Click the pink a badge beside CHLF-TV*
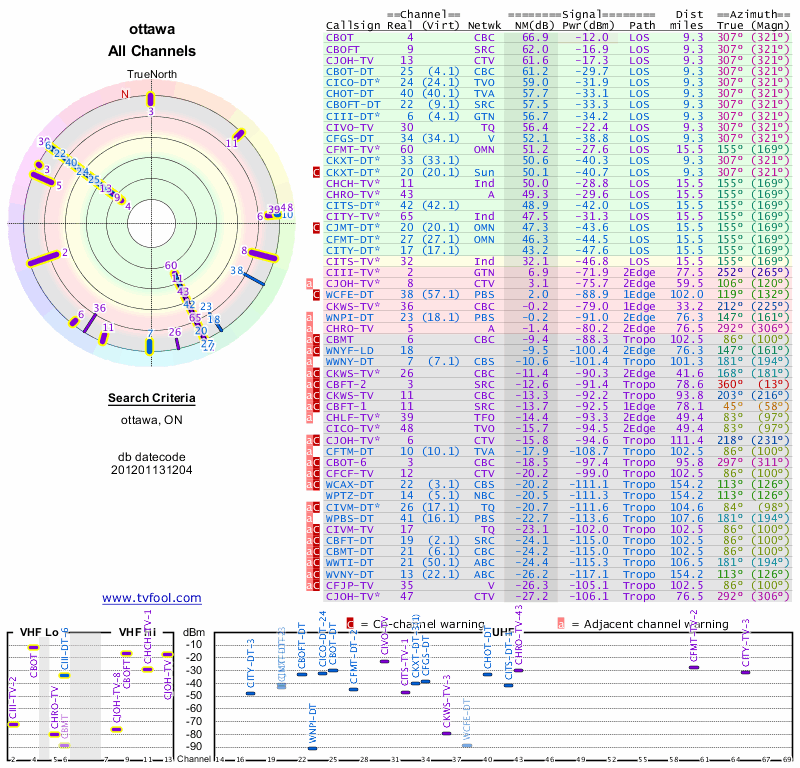800x768 pixels. 309,417
